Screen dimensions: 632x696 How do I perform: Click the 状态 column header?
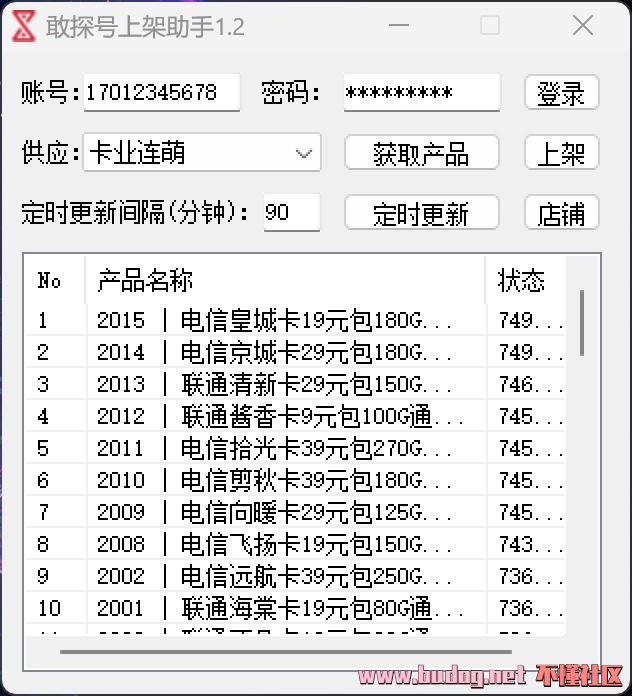coord(526,280)
